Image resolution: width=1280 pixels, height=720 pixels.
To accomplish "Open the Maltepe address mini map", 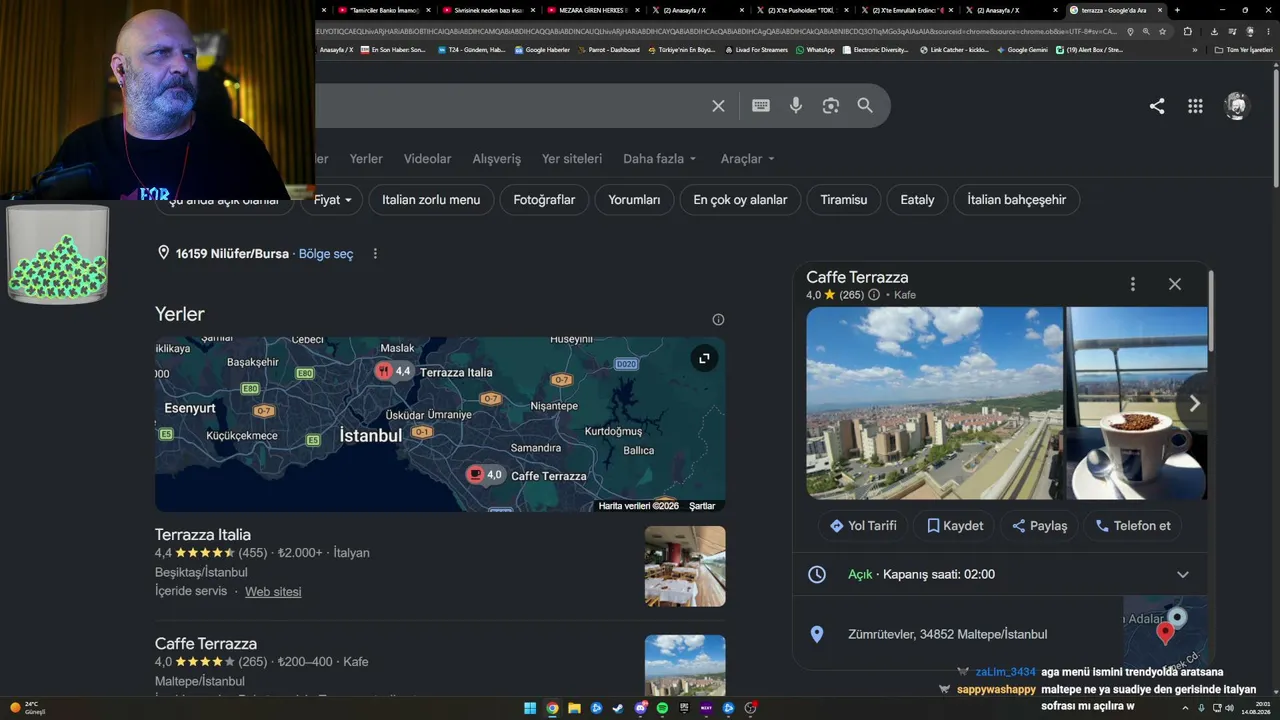I will click(x=1165, y=632).
